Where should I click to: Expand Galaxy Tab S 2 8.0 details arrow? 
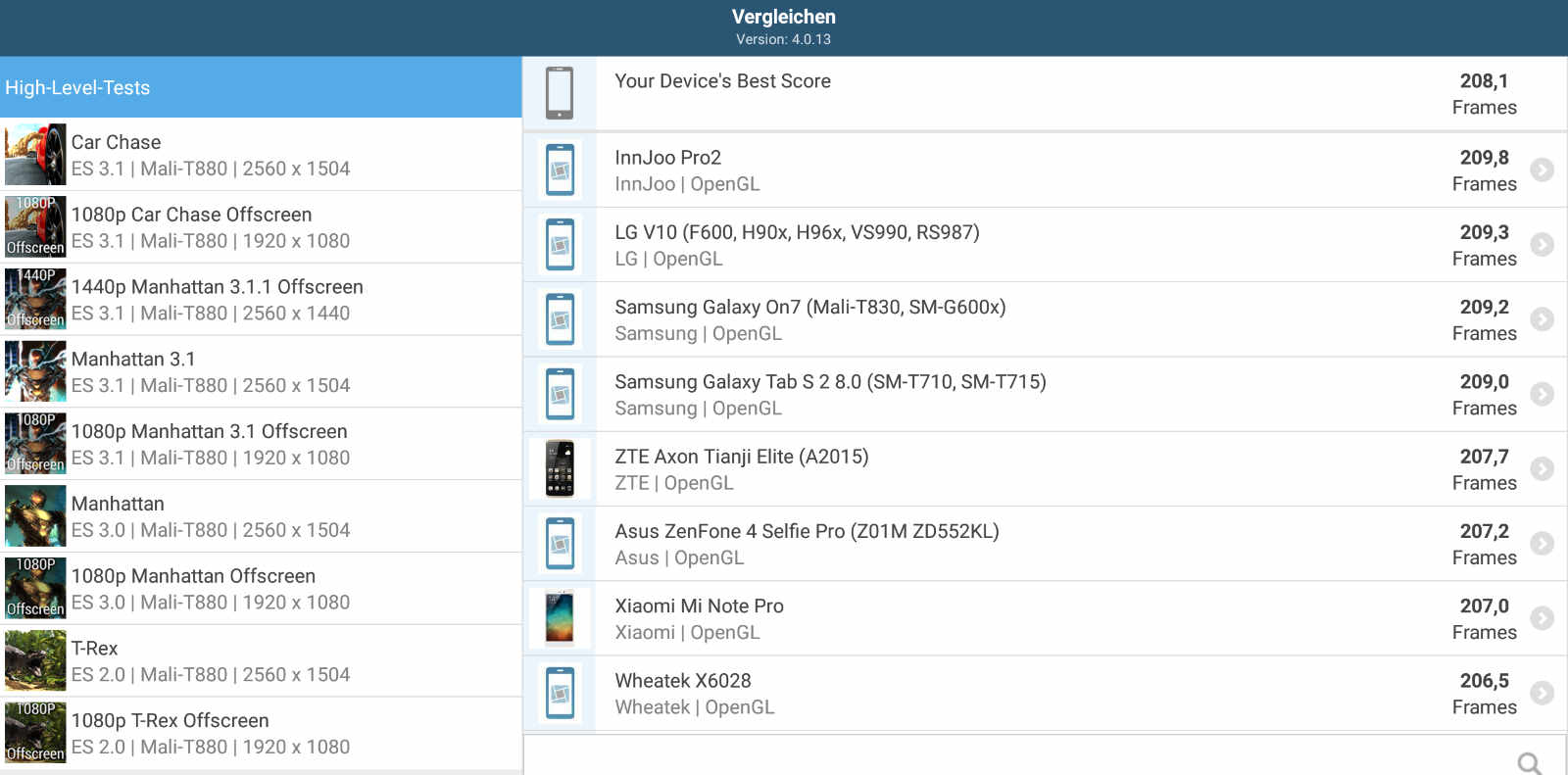[1543, 394]
